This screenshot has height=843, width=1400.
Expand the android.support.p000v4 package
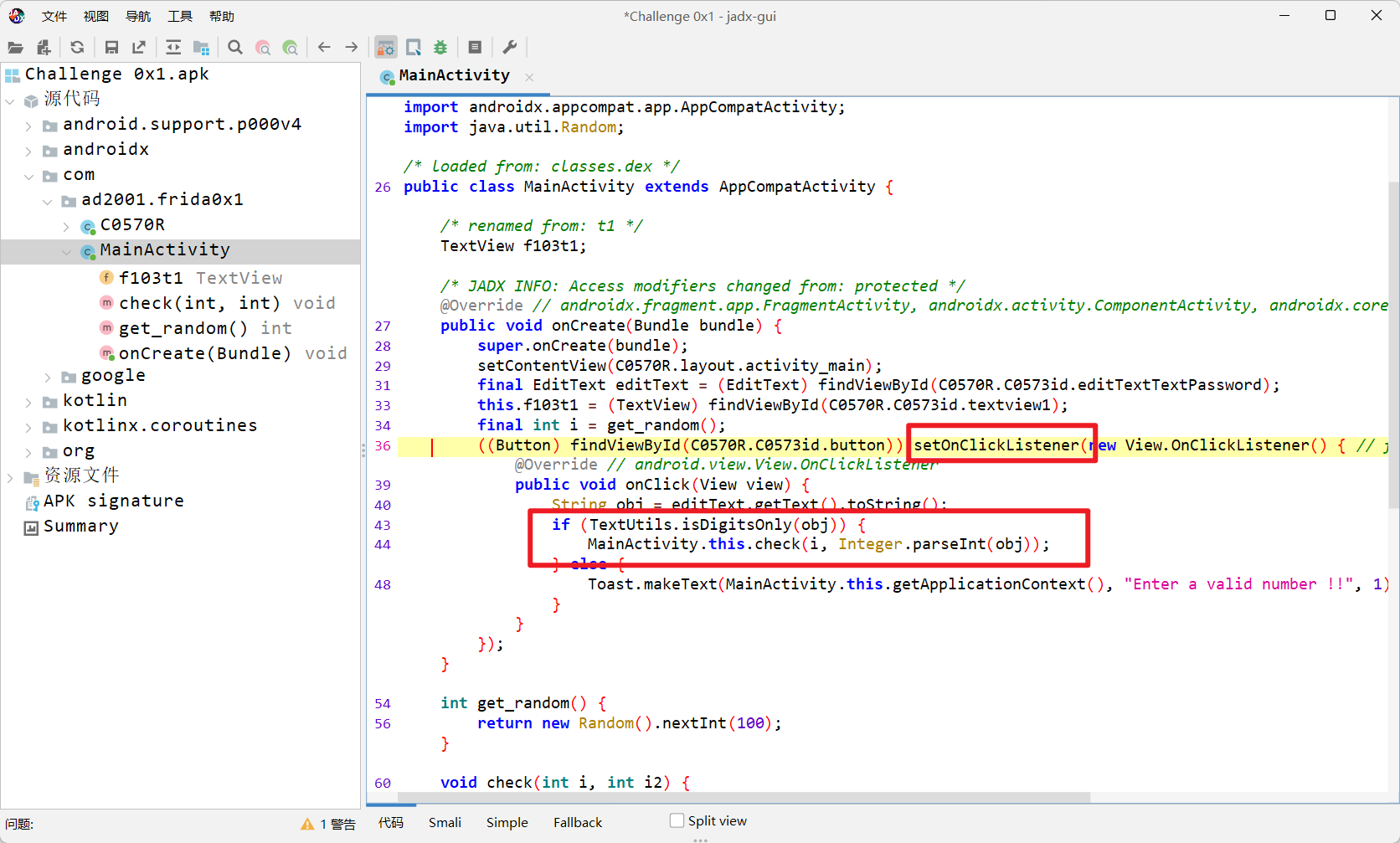click(28, 126)
